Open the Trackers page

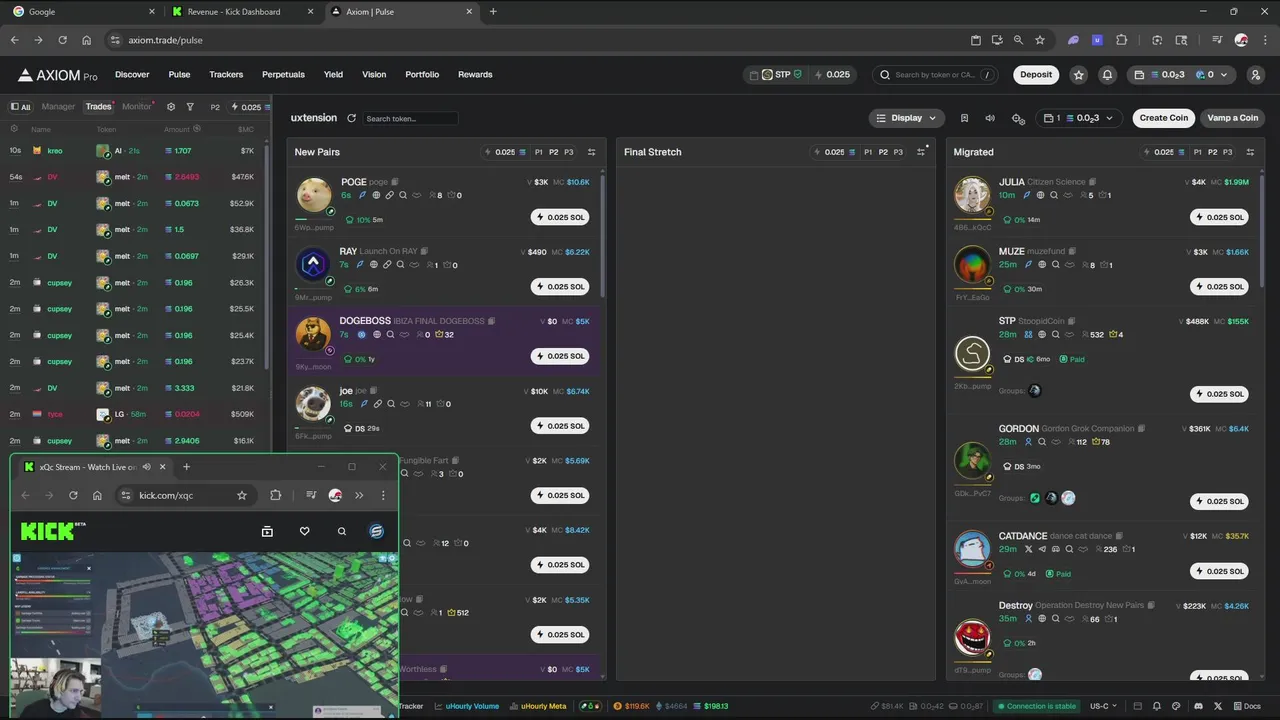click(226, 74)
